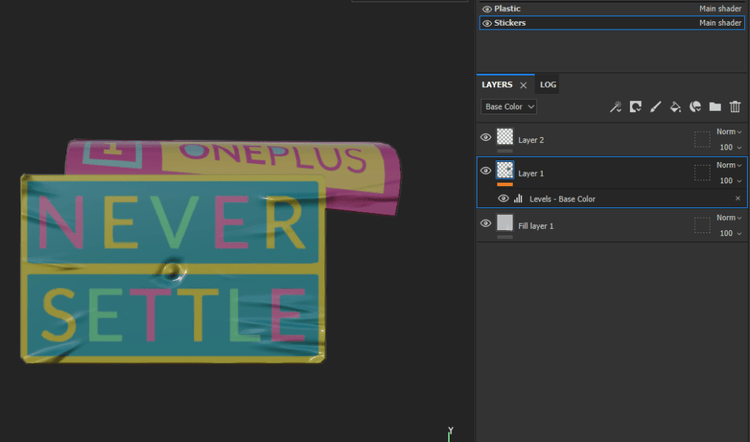Remove the Levels - Base Color effect
750x442 pixels.
point(738,199)
